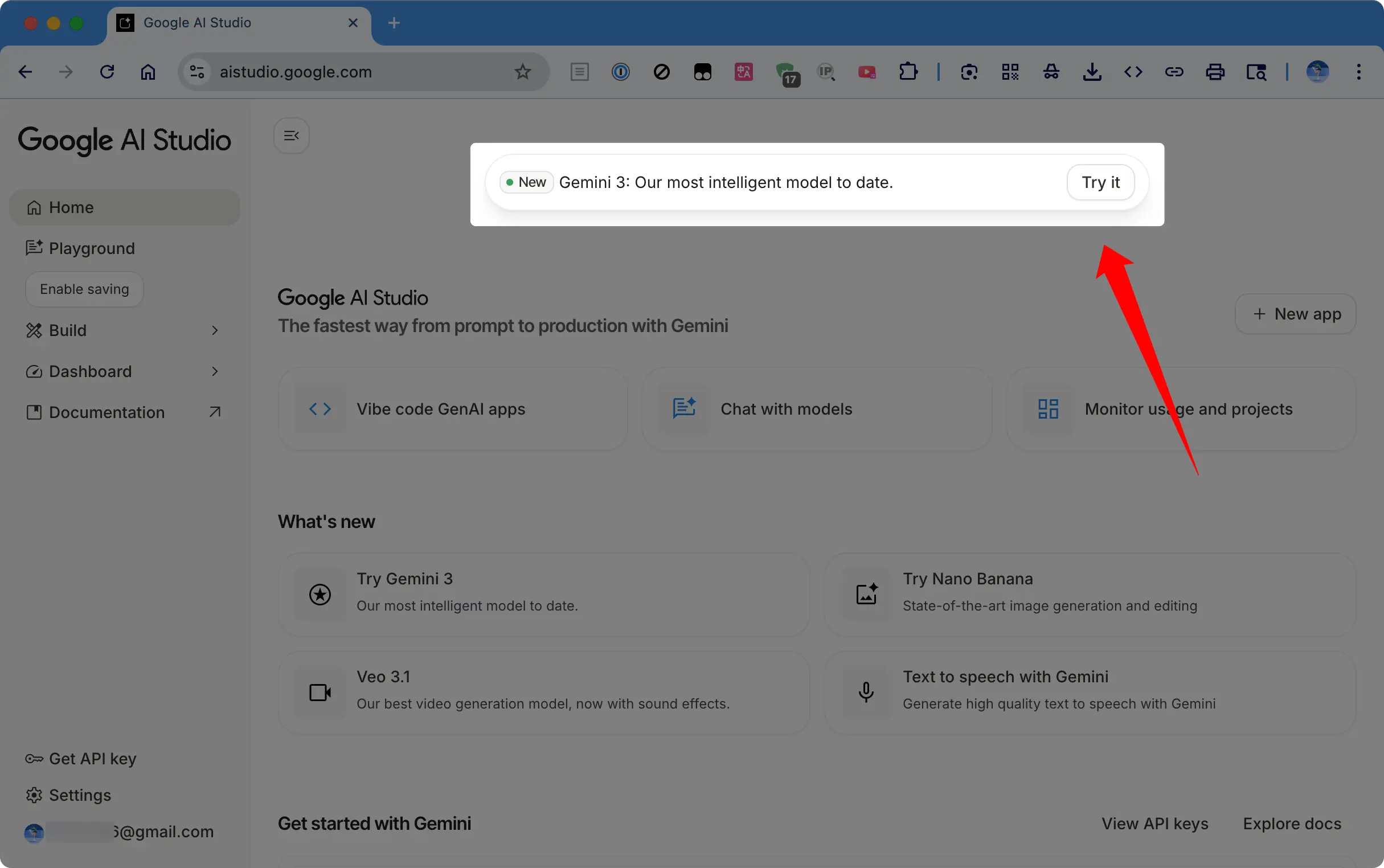Go to Playground in the sidebar
Screen dimensions: 1384x868
92,248
